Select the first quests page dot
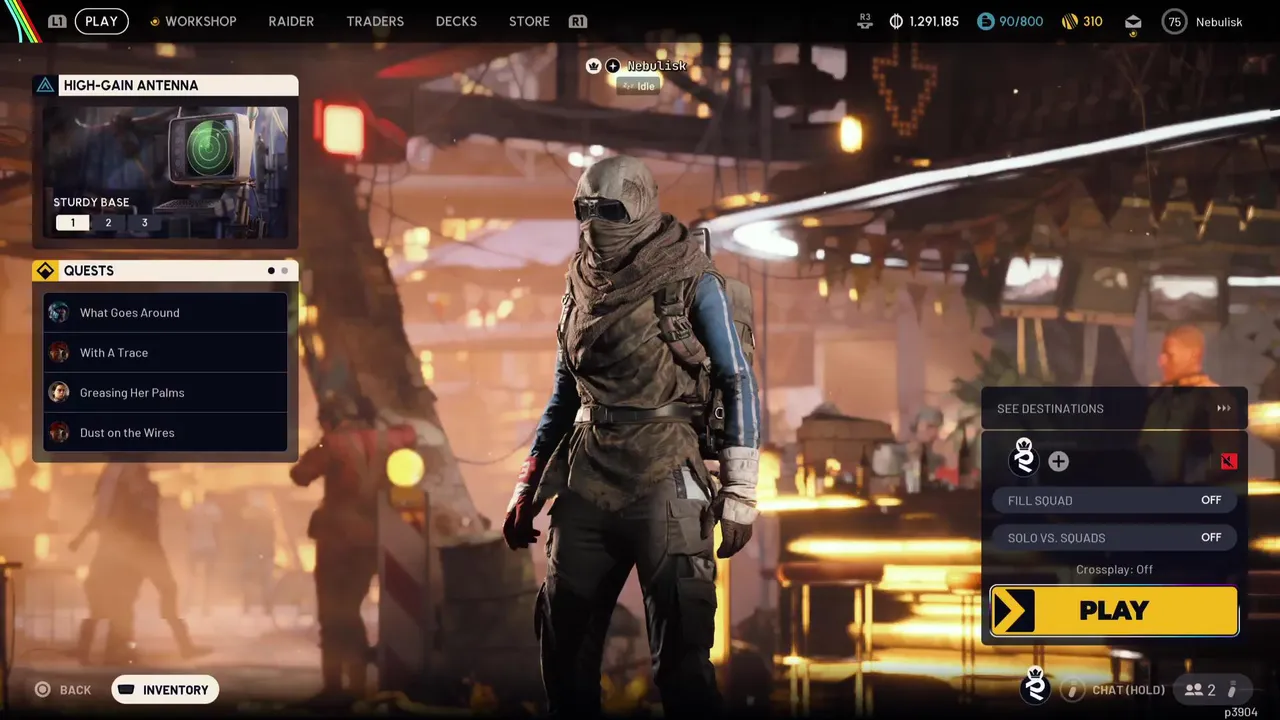 (271, 271)
